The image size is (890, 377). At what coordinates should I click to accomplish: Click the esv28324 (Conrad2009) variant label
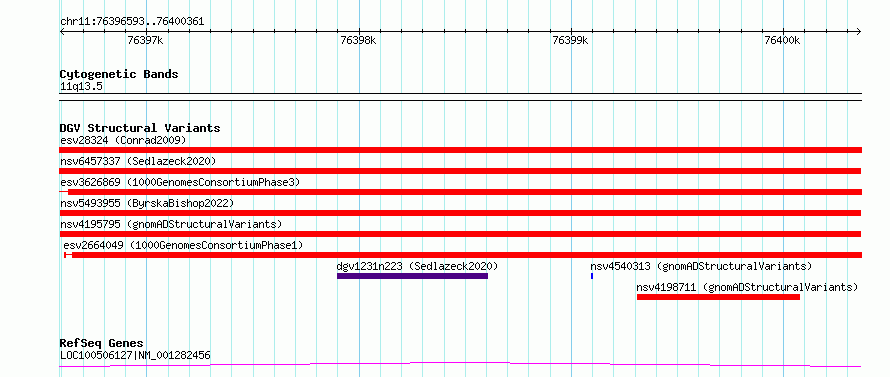(x=123, y=140)
